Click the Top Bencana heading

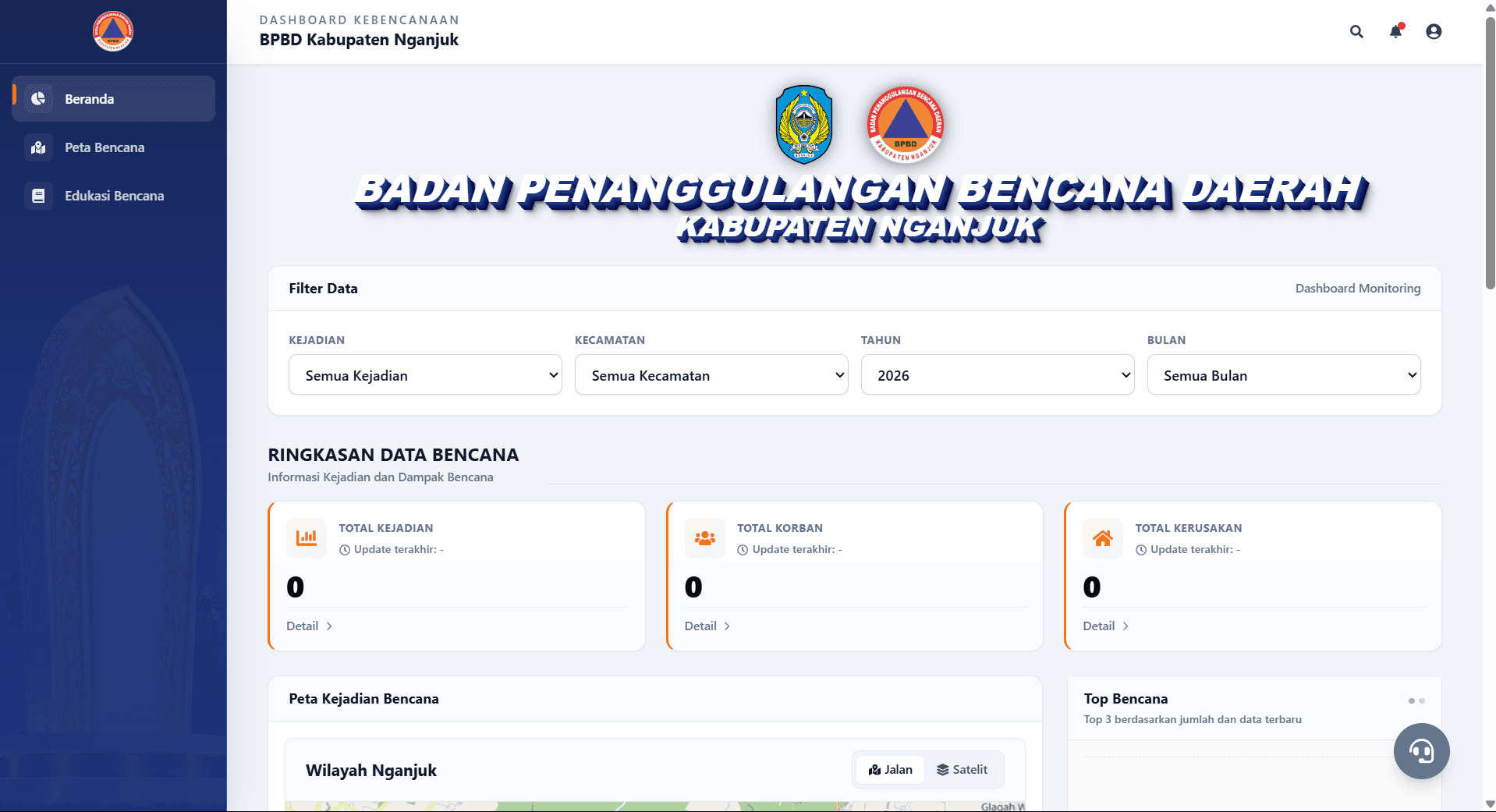[x=1126, y=699]
